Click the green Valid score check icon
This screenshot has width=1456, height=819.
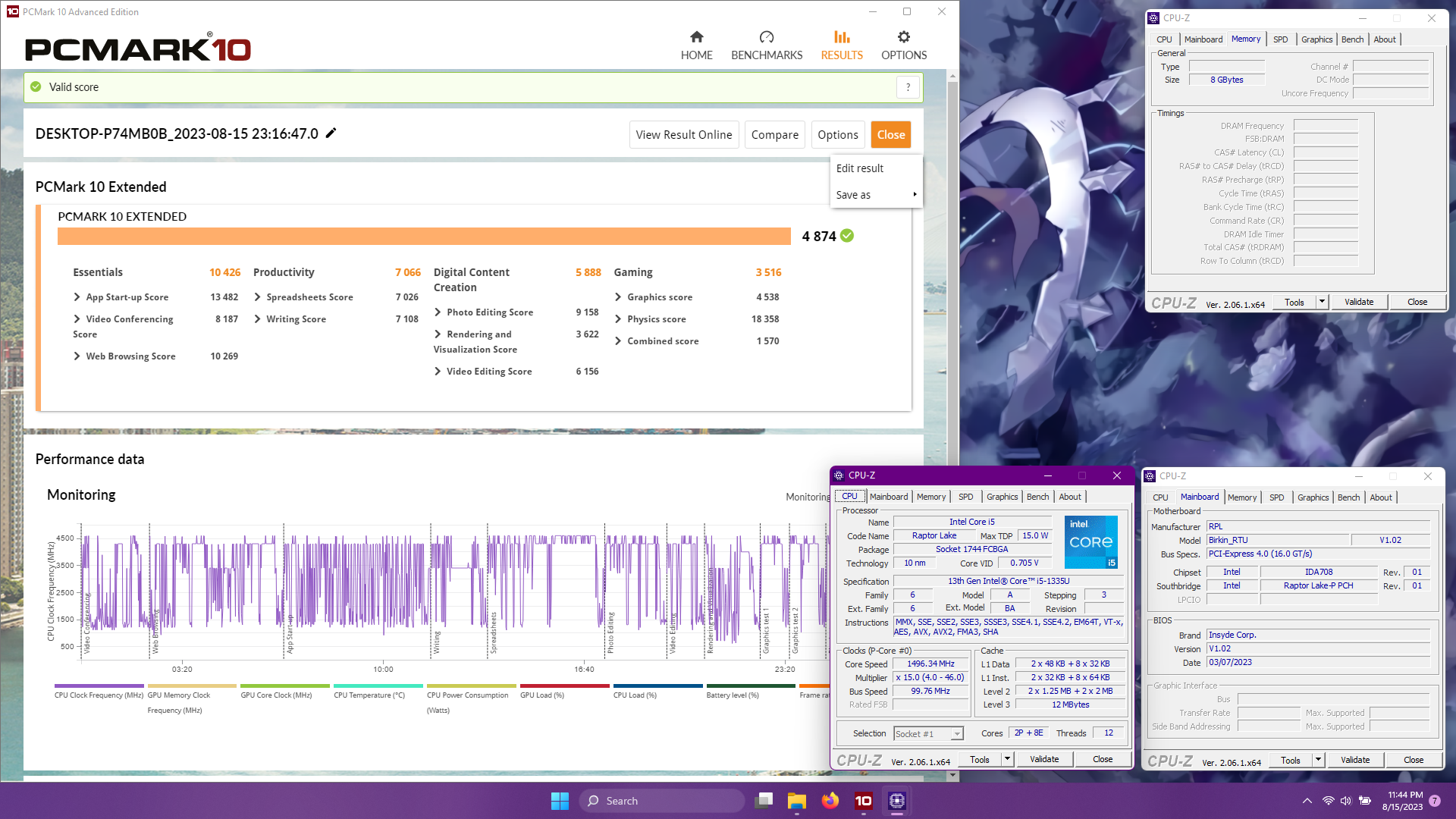click(x=36, y=87)
